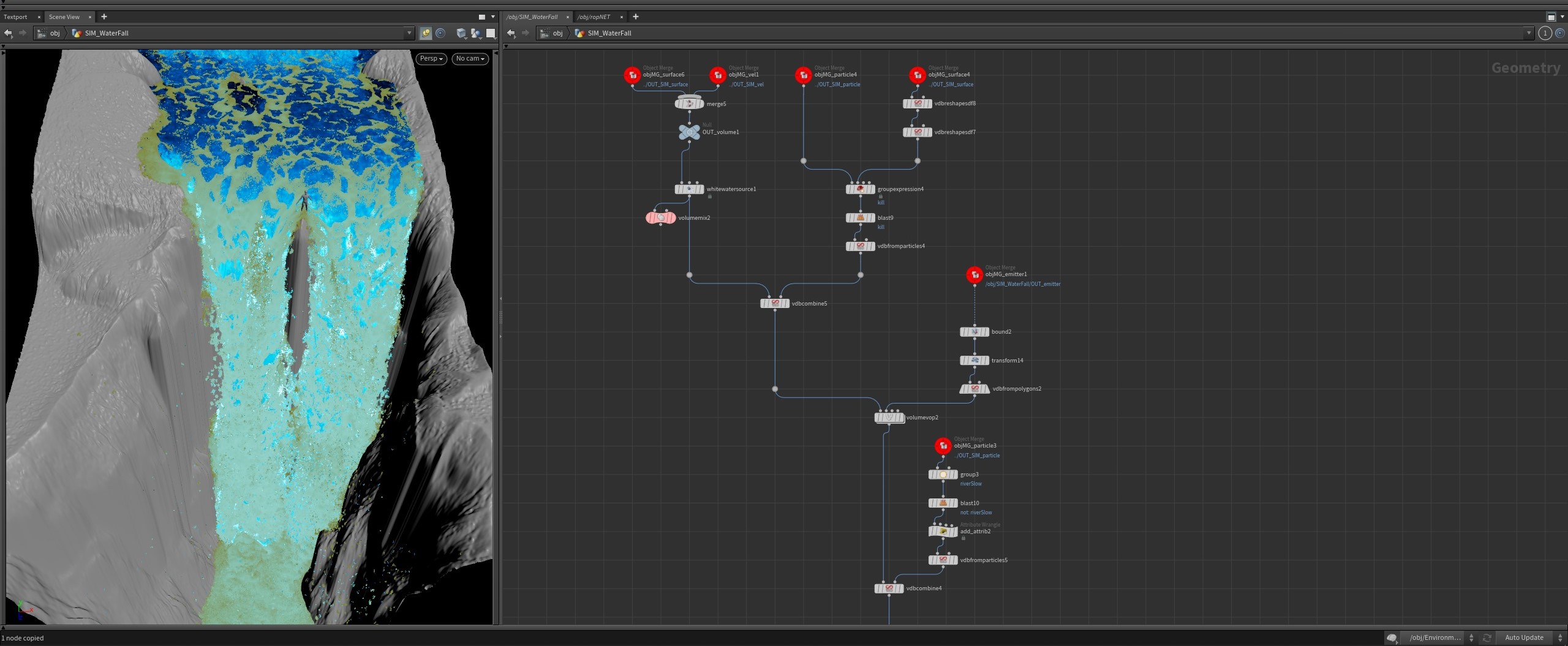The height and width of the screenshot is (646, 1568).
Task: Select the objMG_particle3 Object Merge node icon
Action: (943, 446)
